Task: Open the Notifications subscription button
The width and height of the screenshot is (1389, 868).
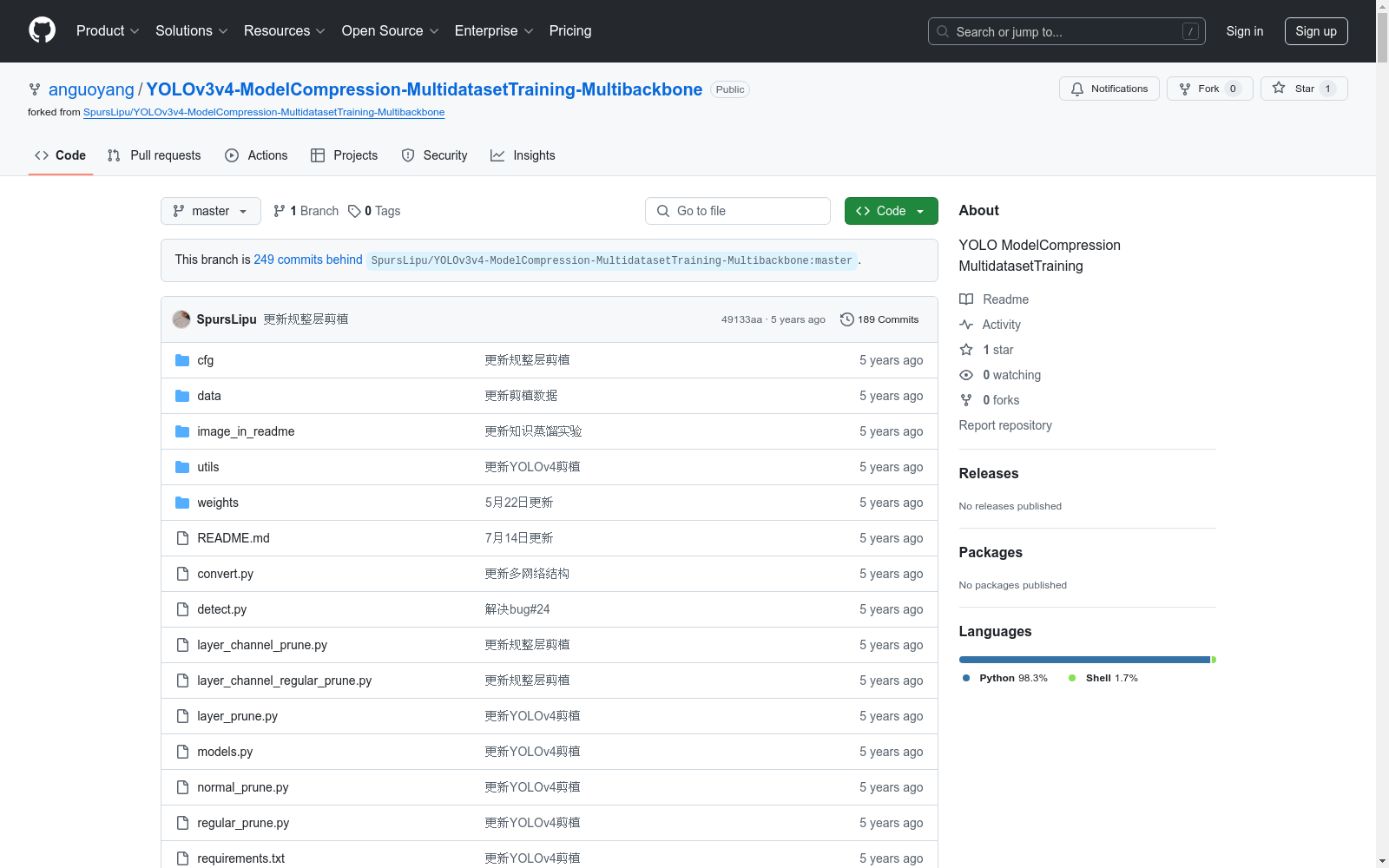Action: click(x=1109, y=89)
